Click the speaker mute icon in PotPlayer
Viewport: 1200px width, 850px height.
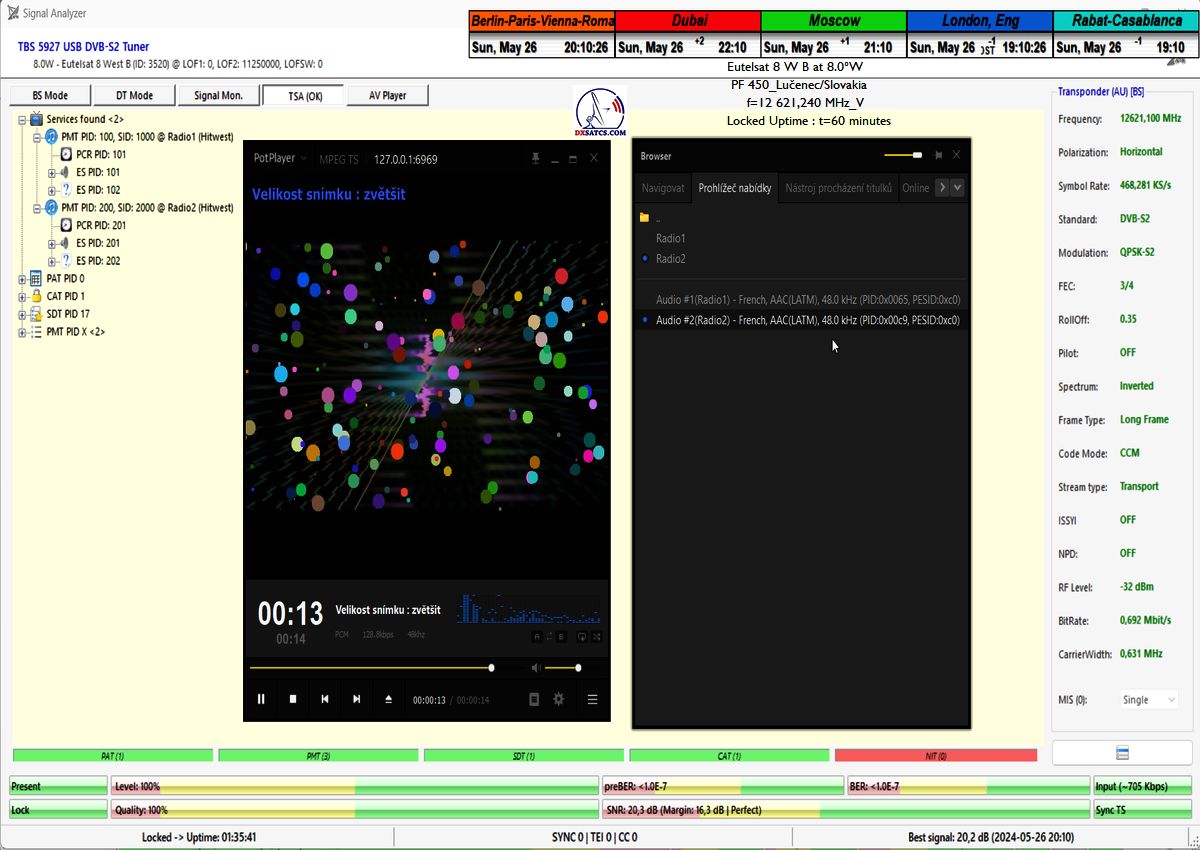536,668
